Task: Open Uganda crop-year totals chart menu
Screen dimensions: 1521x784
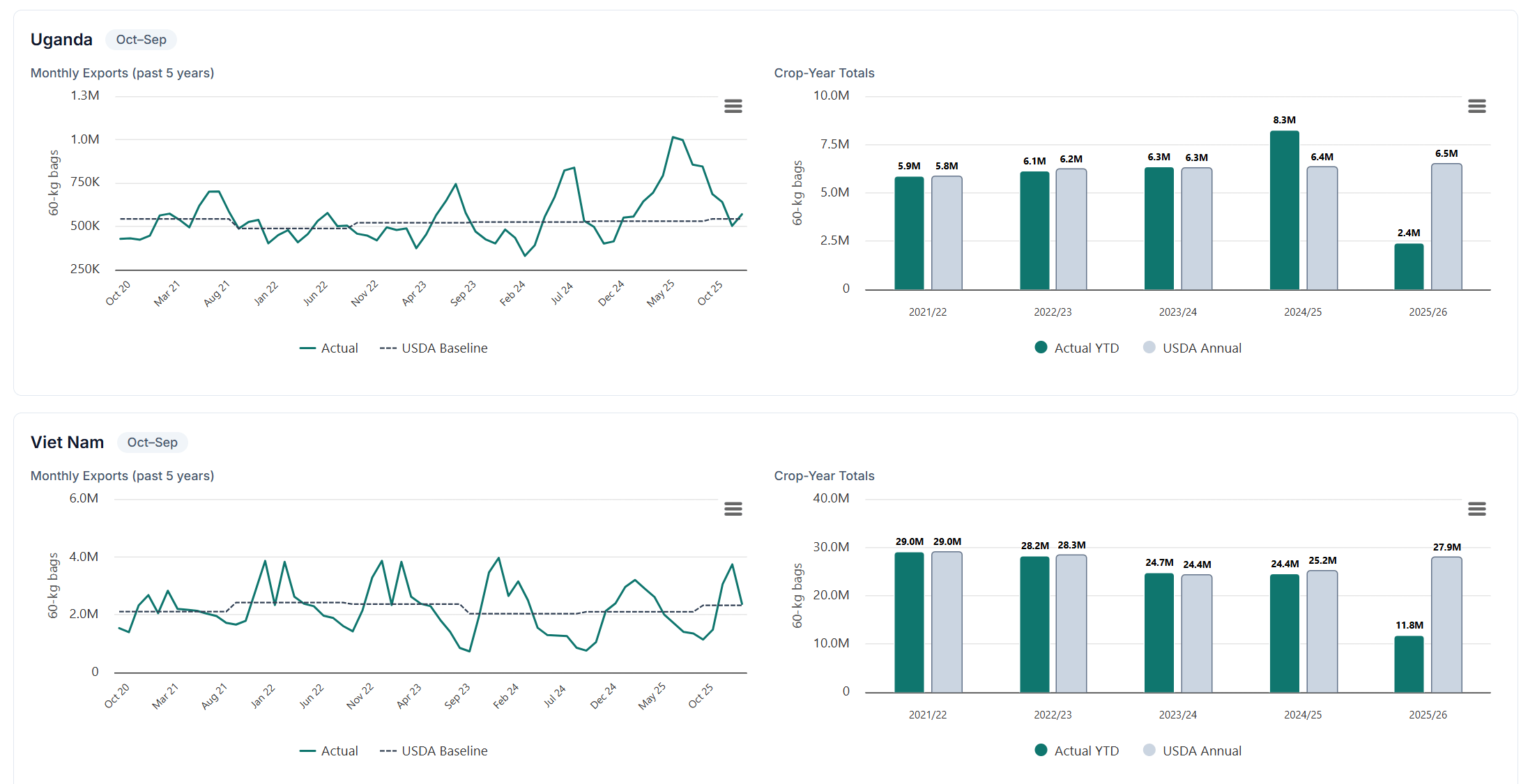Action: coord(1476,106)
